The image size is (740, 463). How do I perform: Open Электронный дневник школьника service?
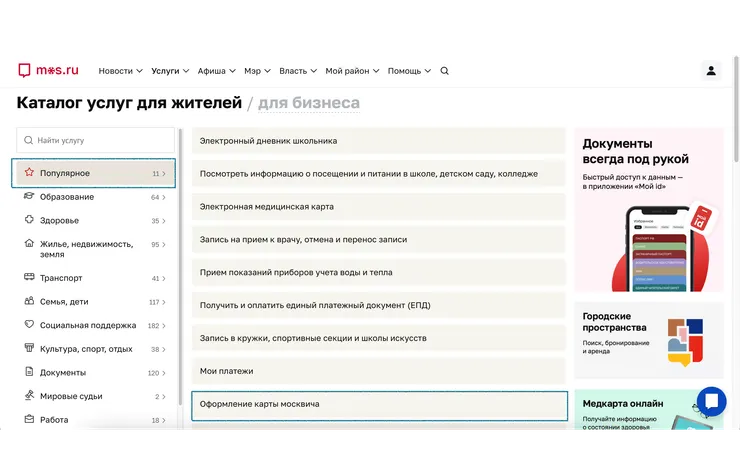coord(378,141)
